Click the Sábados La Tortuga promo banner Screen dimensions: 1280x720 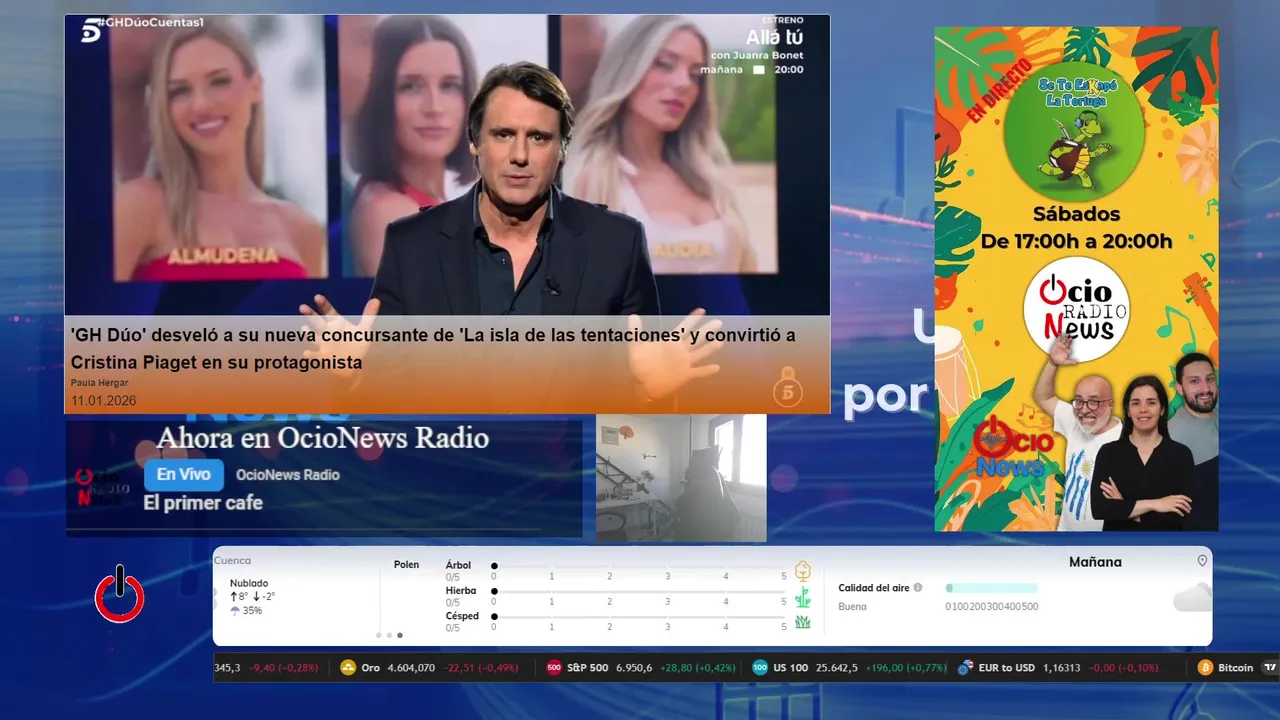point(1076,279)
